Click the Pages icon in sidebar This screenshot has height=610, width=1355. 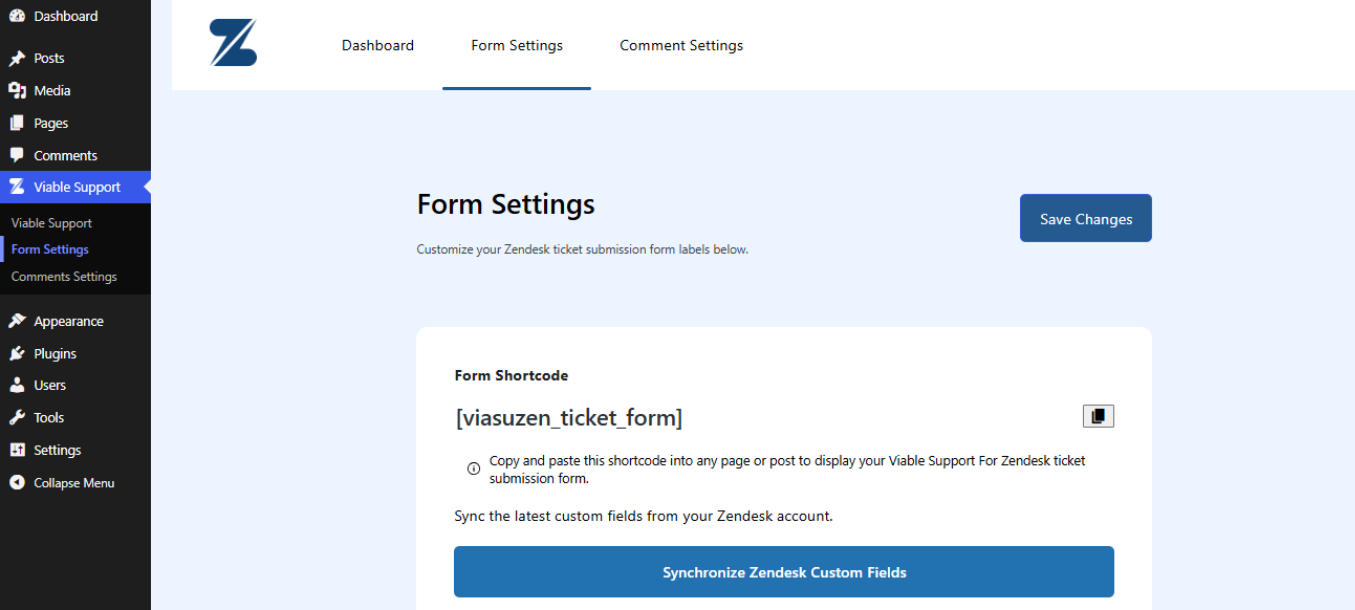tap(17, 123)
